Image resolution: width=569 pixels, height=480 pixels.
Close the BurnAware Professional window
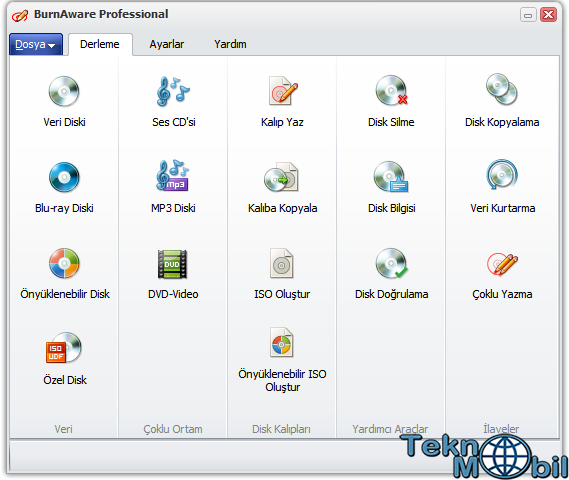point(548,15)
